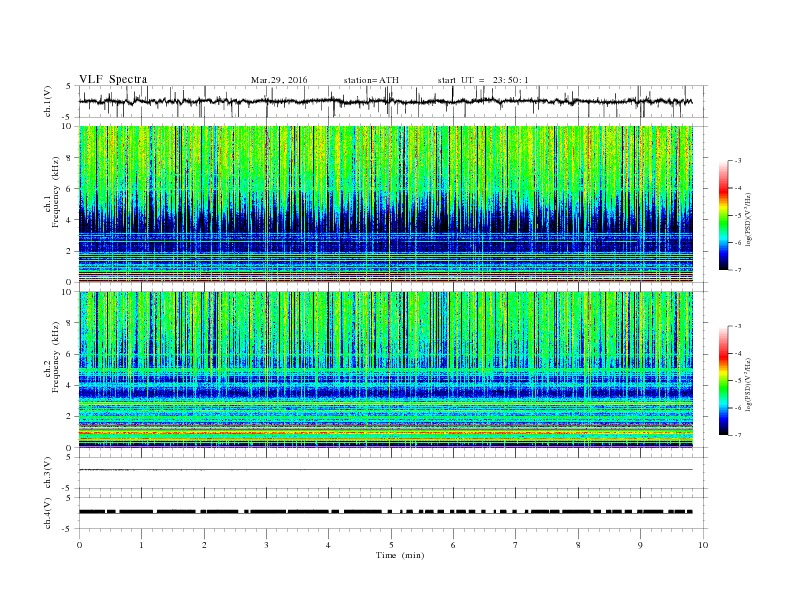This screenshot has width=792, height=612.
Task: Click the "10" kHz tick of ch.2 spectrogram
Action: pyautogui.click(x=69, y=291)
